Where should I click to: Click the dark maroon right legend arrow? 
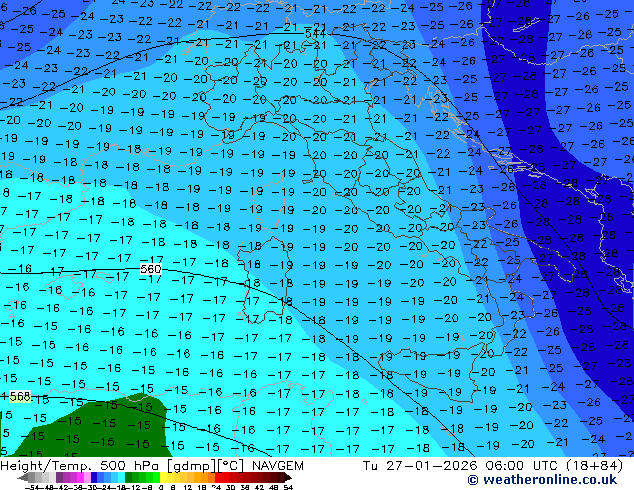(287, 477)
